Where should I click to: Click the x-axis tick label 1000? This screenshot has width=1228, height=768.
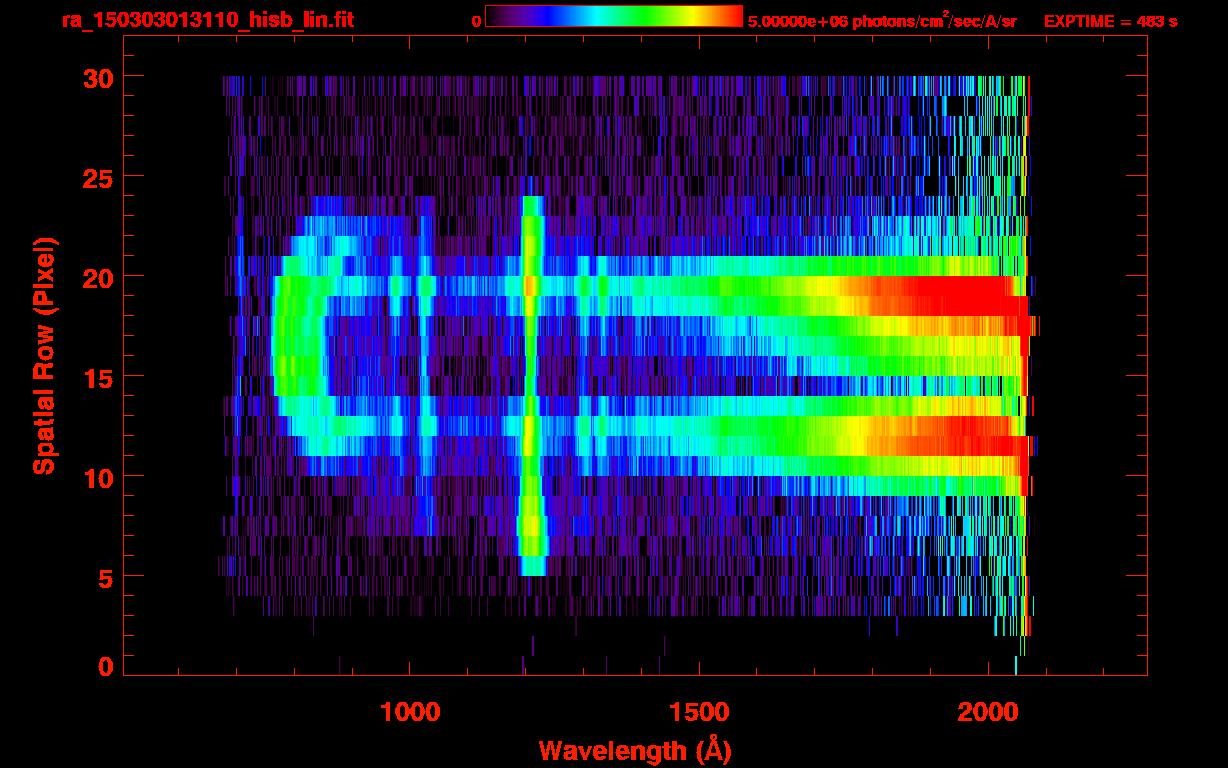point(410,712)
